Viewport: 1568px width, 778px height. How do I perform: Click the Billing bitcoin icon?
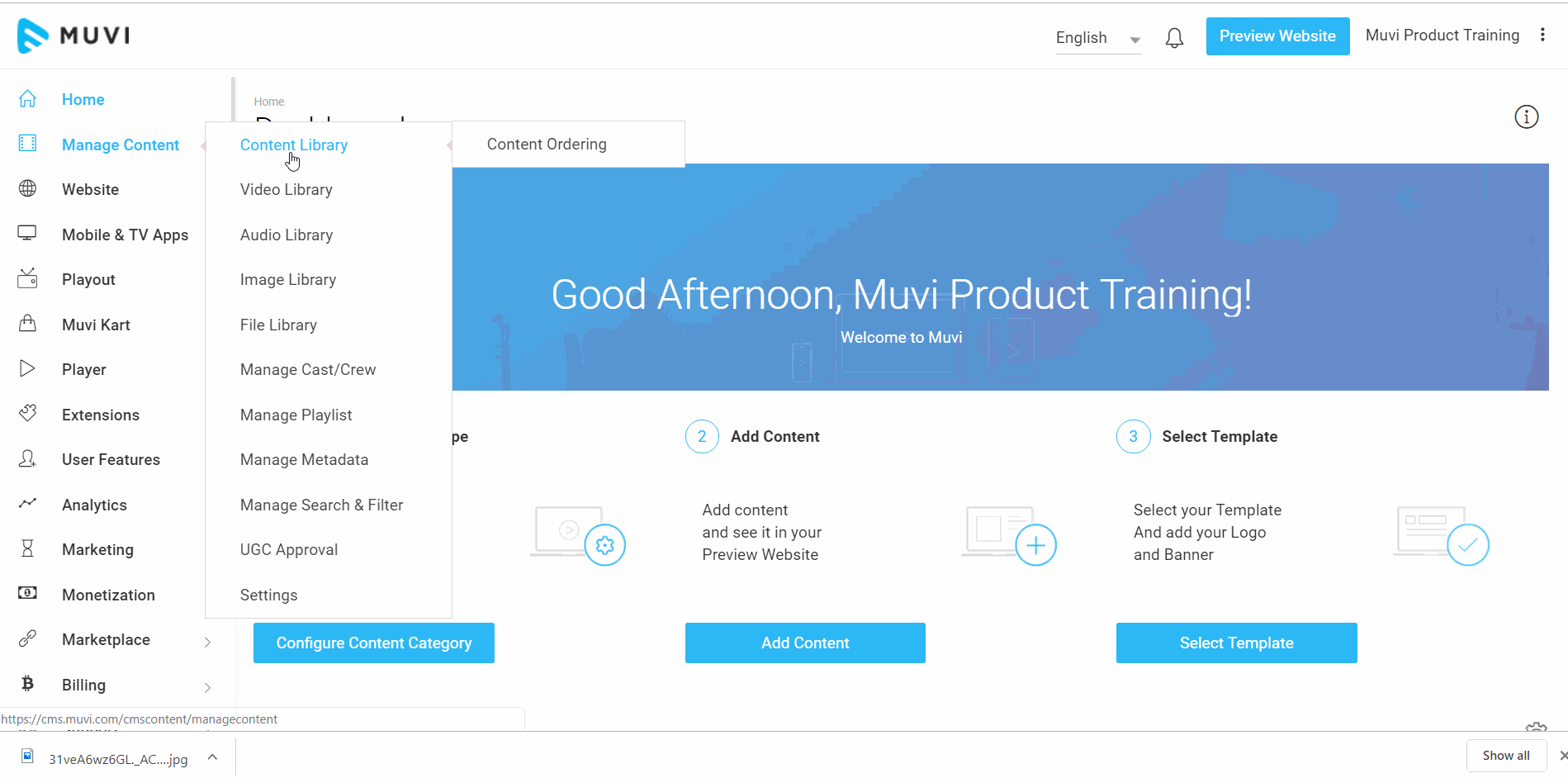click(27, 684)
